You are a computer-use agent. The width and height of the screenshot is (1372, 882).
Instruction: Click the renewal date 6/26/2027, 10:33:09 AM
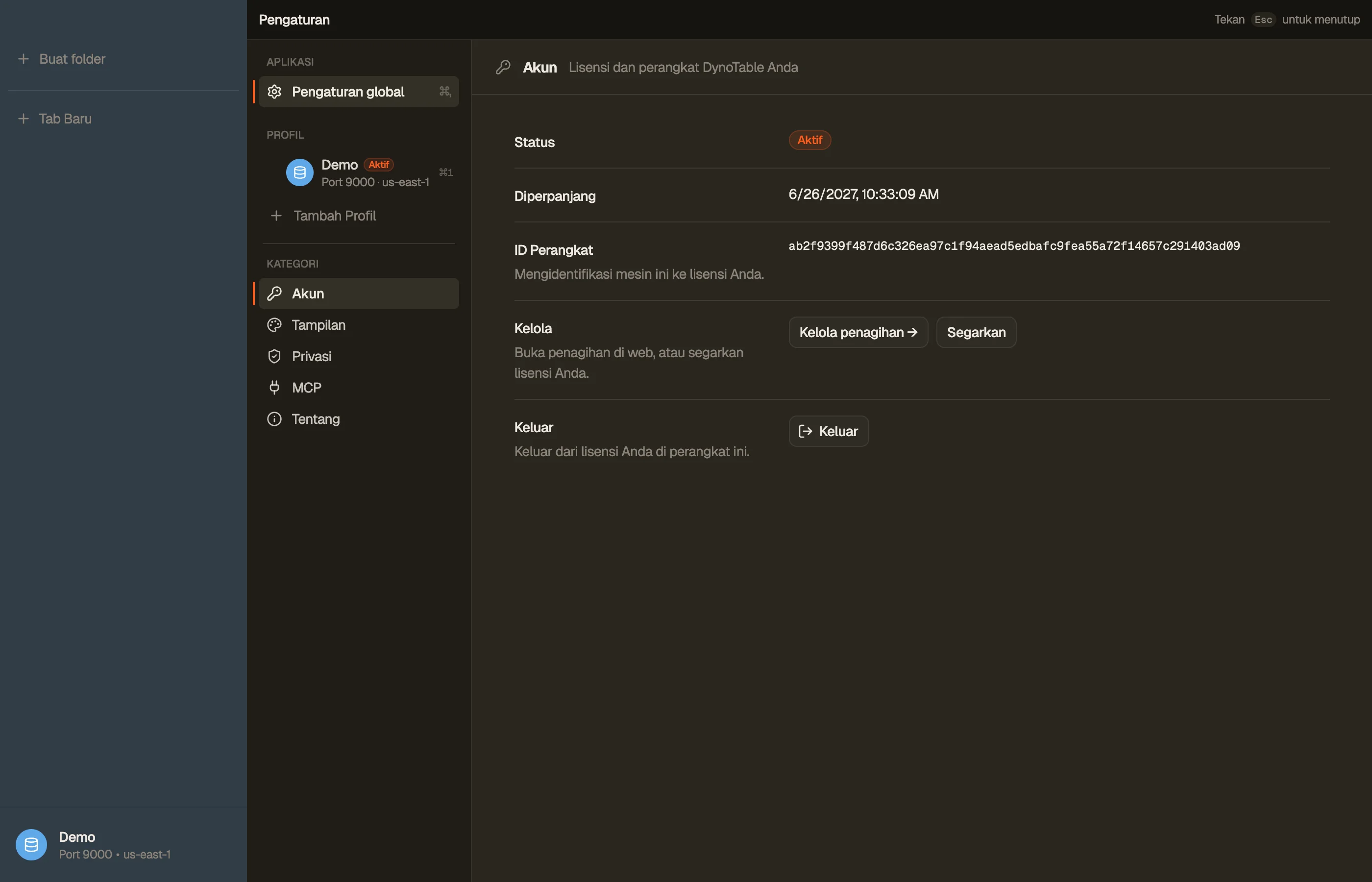click(x=863, y=194)
